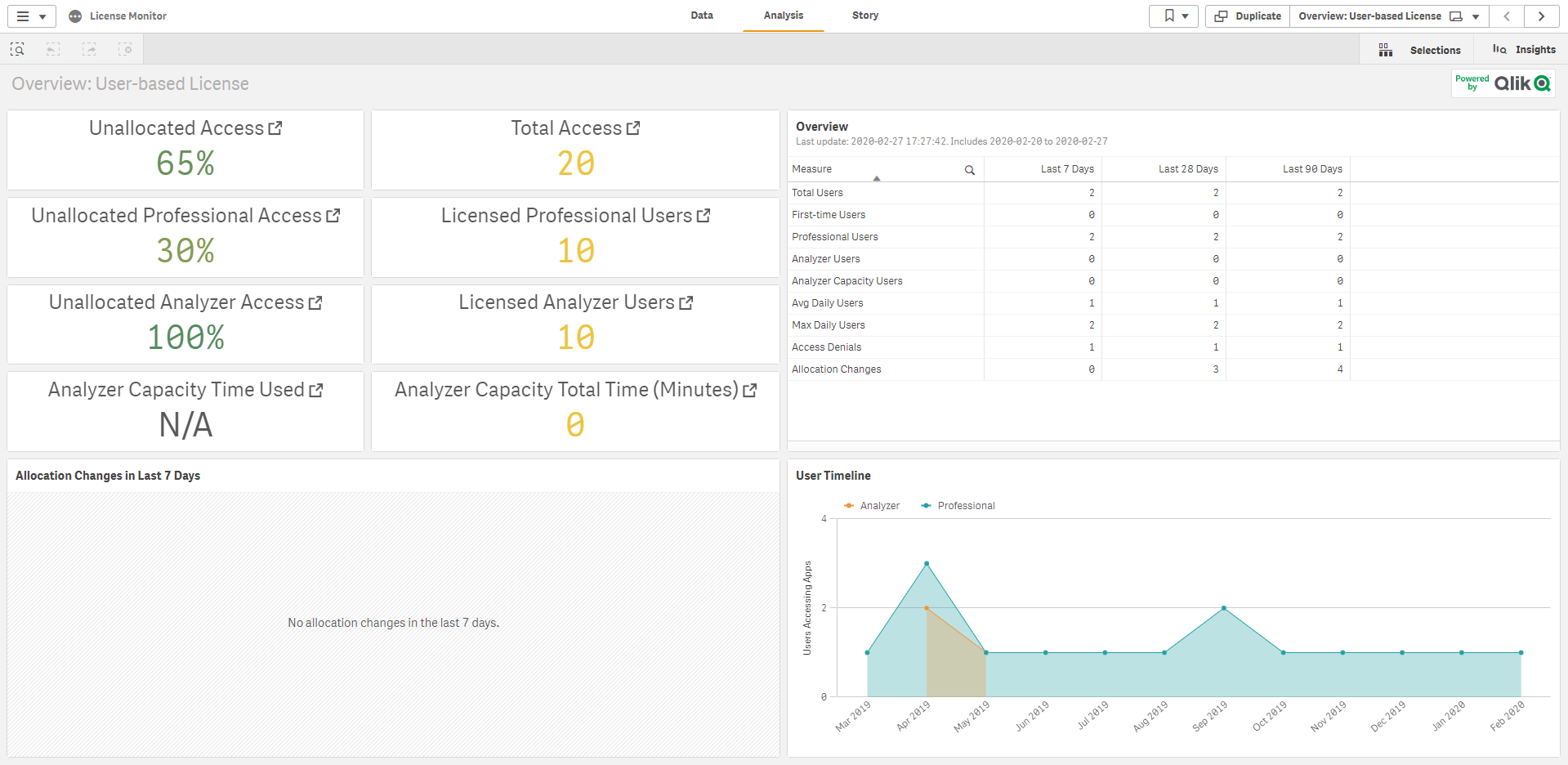Viewport: 1568px width, 765px height.
Task: Open Licensed Professional Users link icon
Action: (x=704, y=216)
